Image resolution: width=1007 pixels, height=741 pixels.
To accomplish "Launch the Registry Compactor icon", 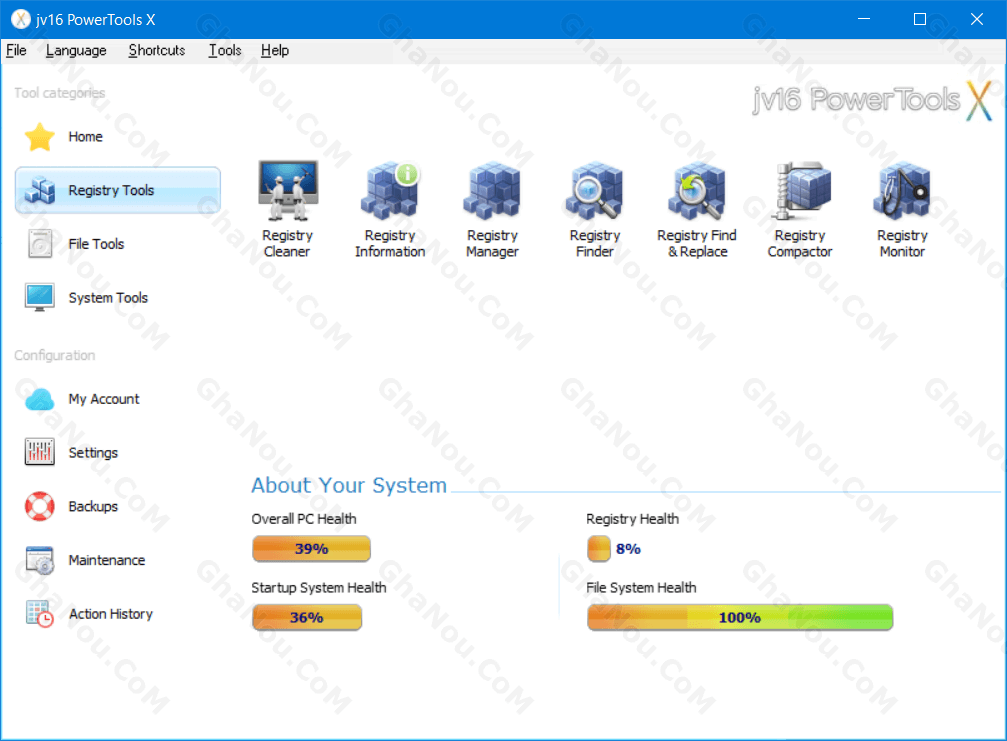I will 803,190.
